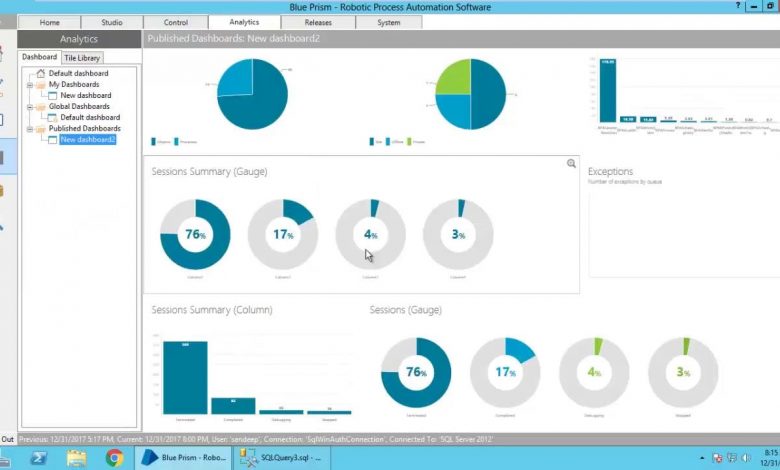Click the magnifier zoom icon on Sessions Summary tile
Viewport: 780px width, 470px height.
(x=571, y=163)
